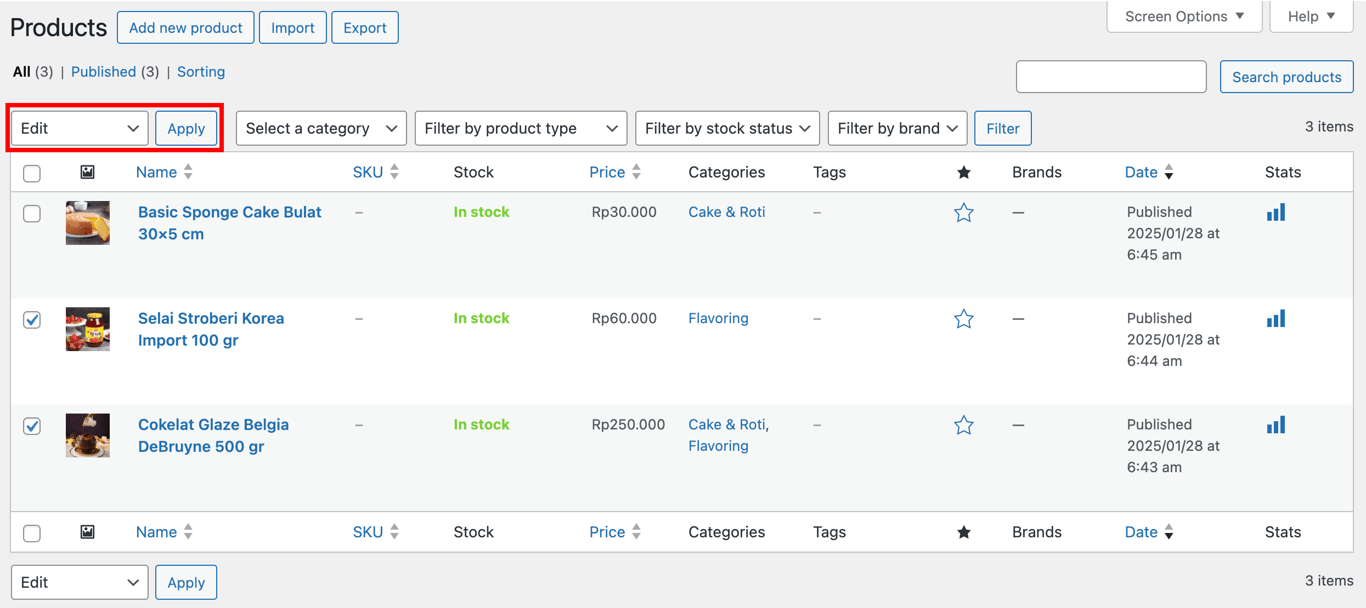This screenshot has height=608, width=1366.
Task: View sales stats for Basic Sponge Cake
Action: (1275, 211)
